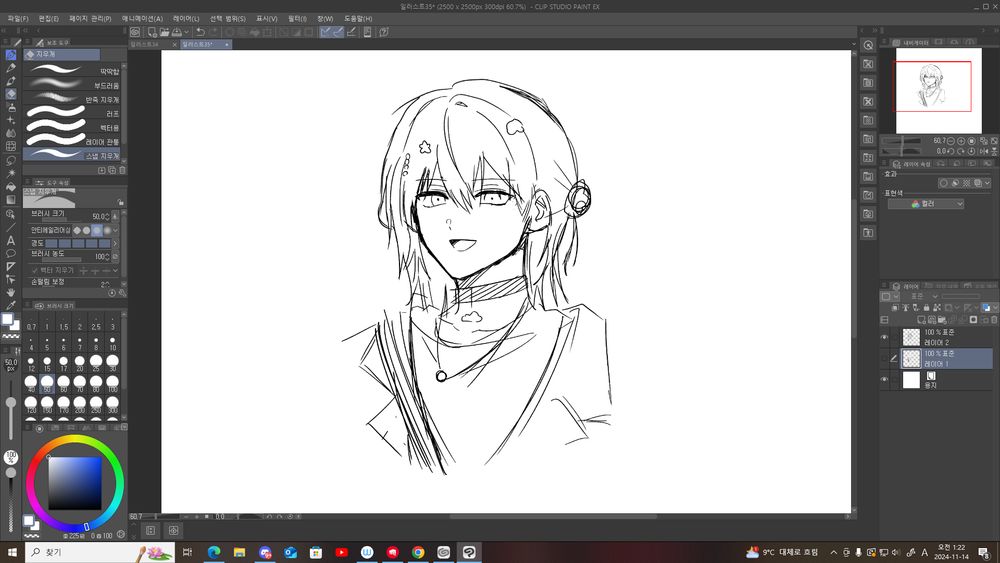The height and width of the screenshot is (563, 1000).
Task: Open the 파일(F) menu
Action: coord(18,18)
